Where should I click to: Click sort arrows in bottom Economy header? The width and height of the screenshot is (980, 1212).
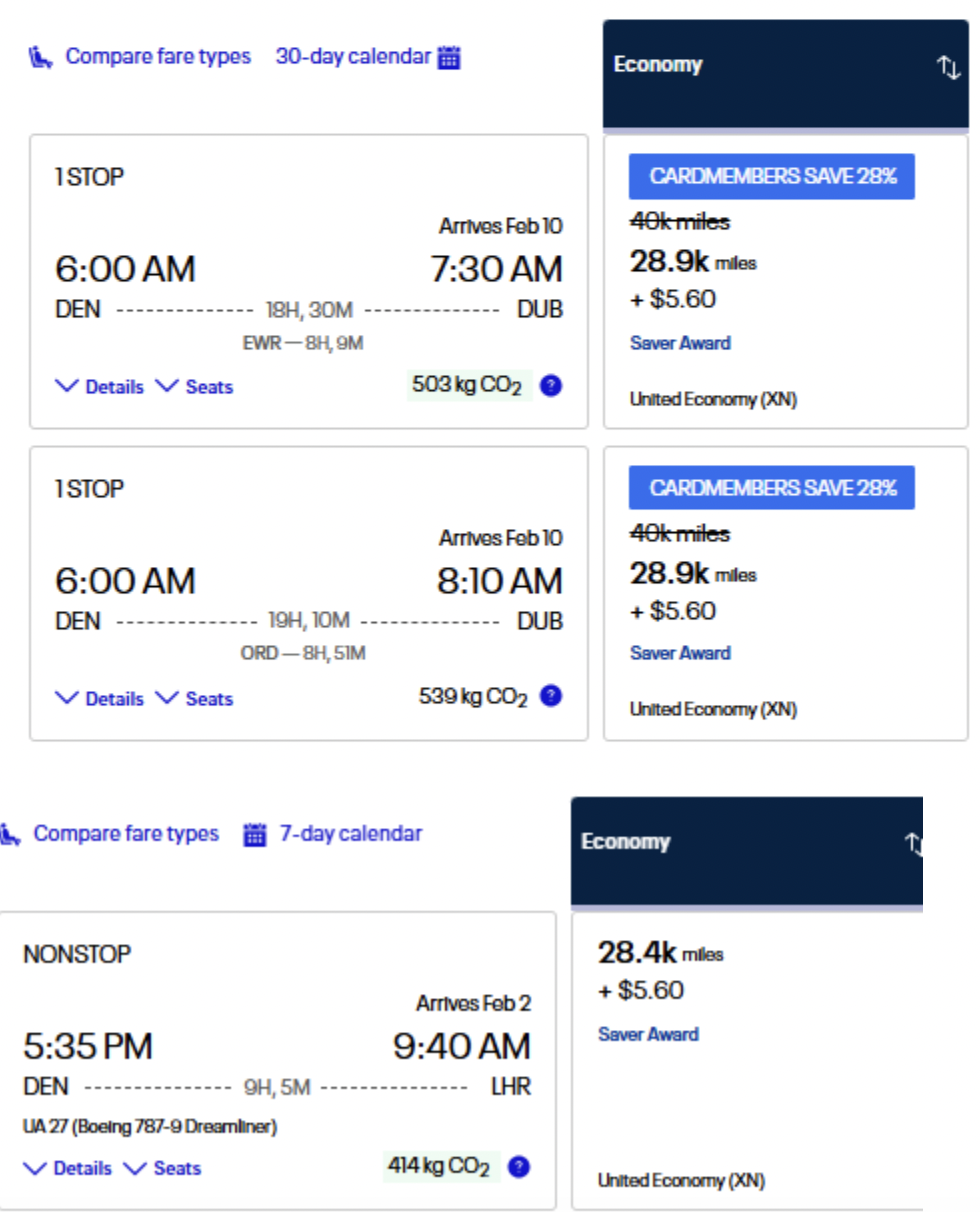[x=914, y=843]
